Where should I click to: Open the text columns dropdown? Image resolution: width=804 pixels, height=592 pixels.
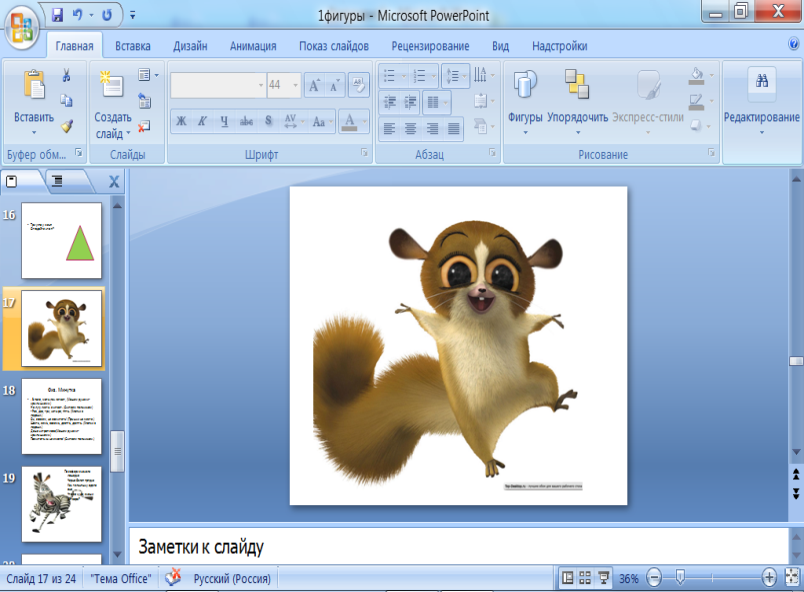pos(436,102)
